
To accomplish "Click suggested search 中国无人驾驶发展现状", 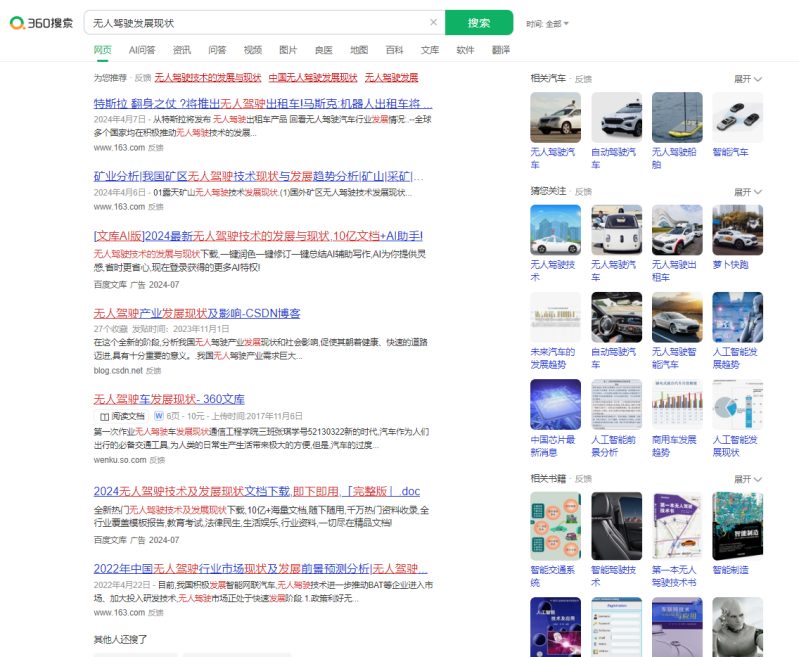I will (313, 77).
